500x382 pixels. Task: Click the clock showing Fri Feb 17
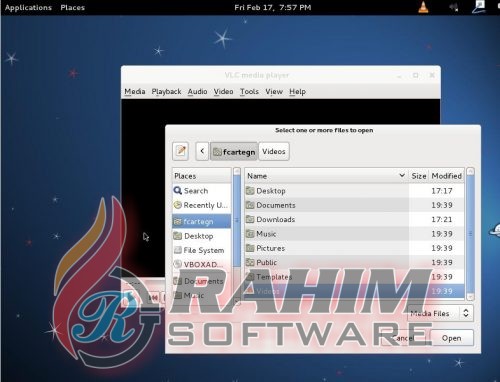[x=273, y=7]
